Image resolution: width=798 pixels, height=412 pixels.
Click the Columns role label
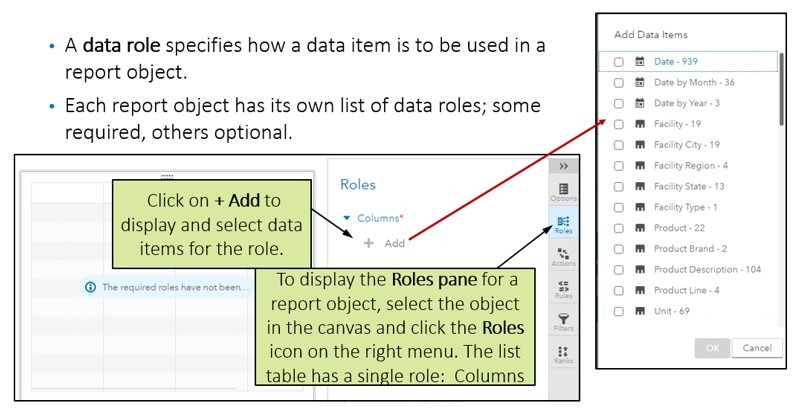pos(378,218)
